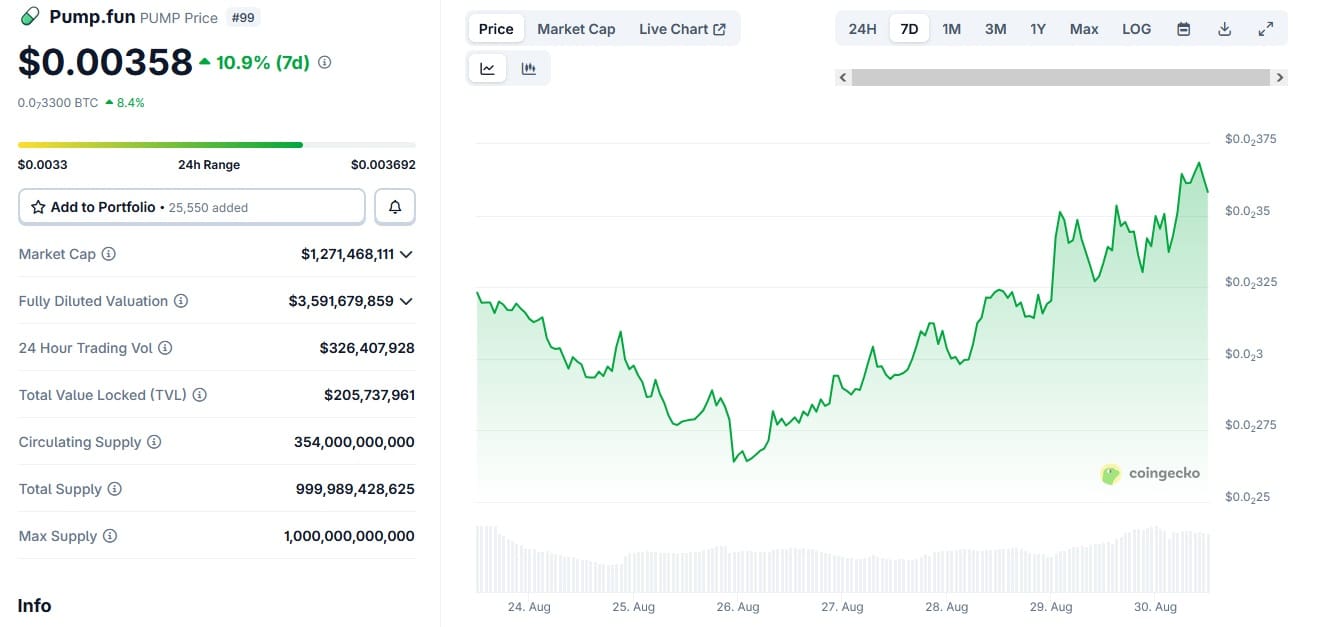
Task: Click Total Supply value 999,989,428,625
Action: pyautogui.click(x=355, y=489)
